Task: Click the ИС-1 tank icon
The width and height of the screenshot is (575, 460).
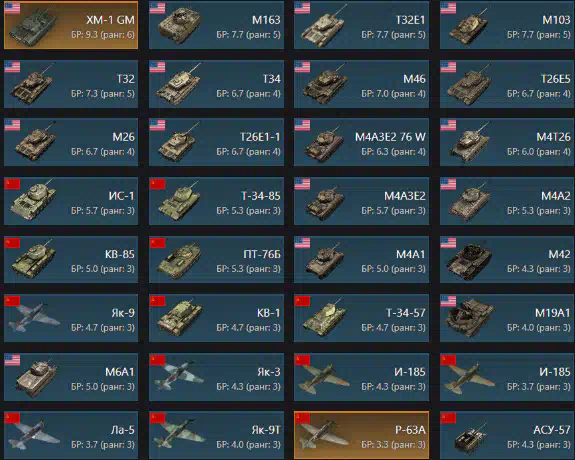Action: click(x=34, y=201)
